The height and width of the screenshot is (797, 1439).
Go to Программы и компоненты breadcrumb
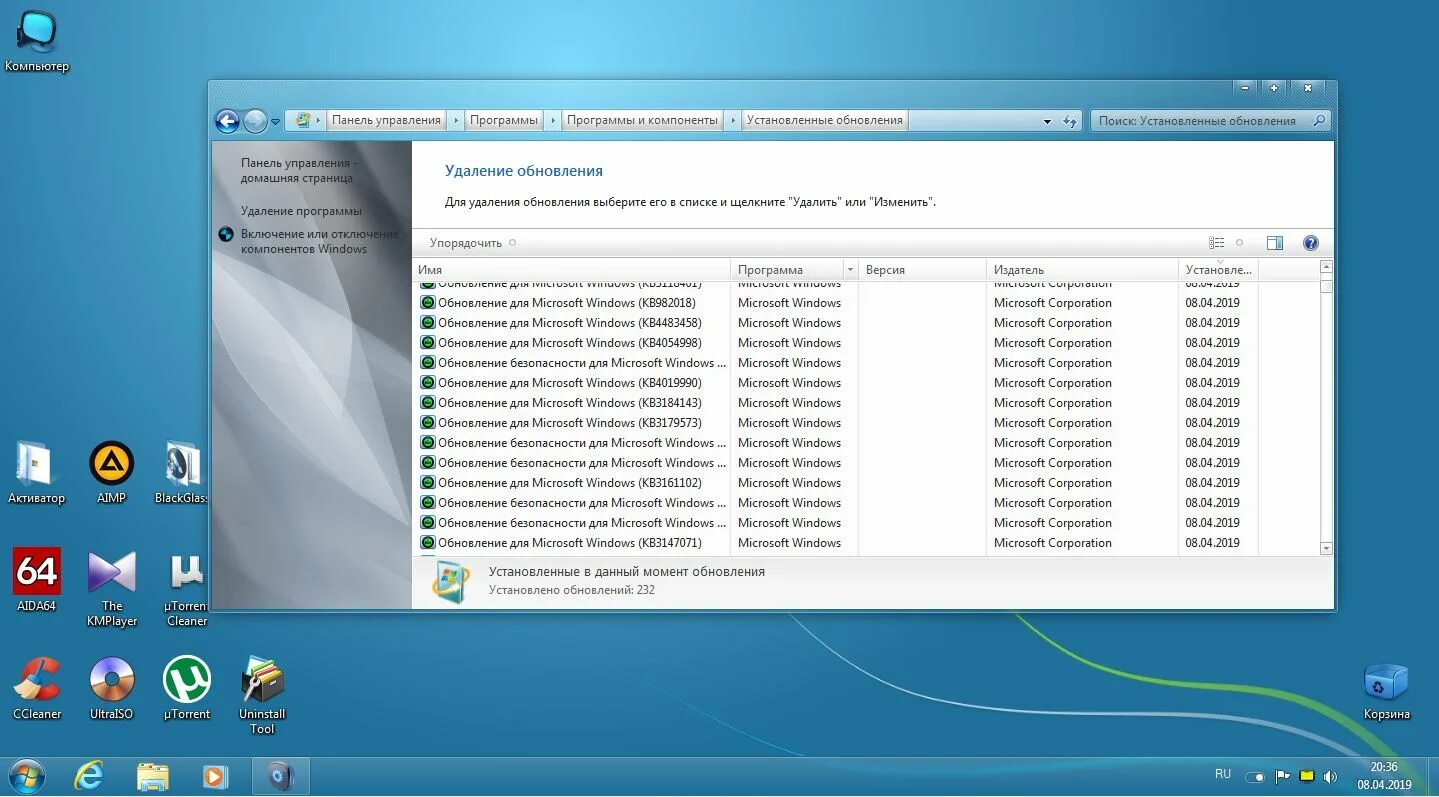click(642, 120)
